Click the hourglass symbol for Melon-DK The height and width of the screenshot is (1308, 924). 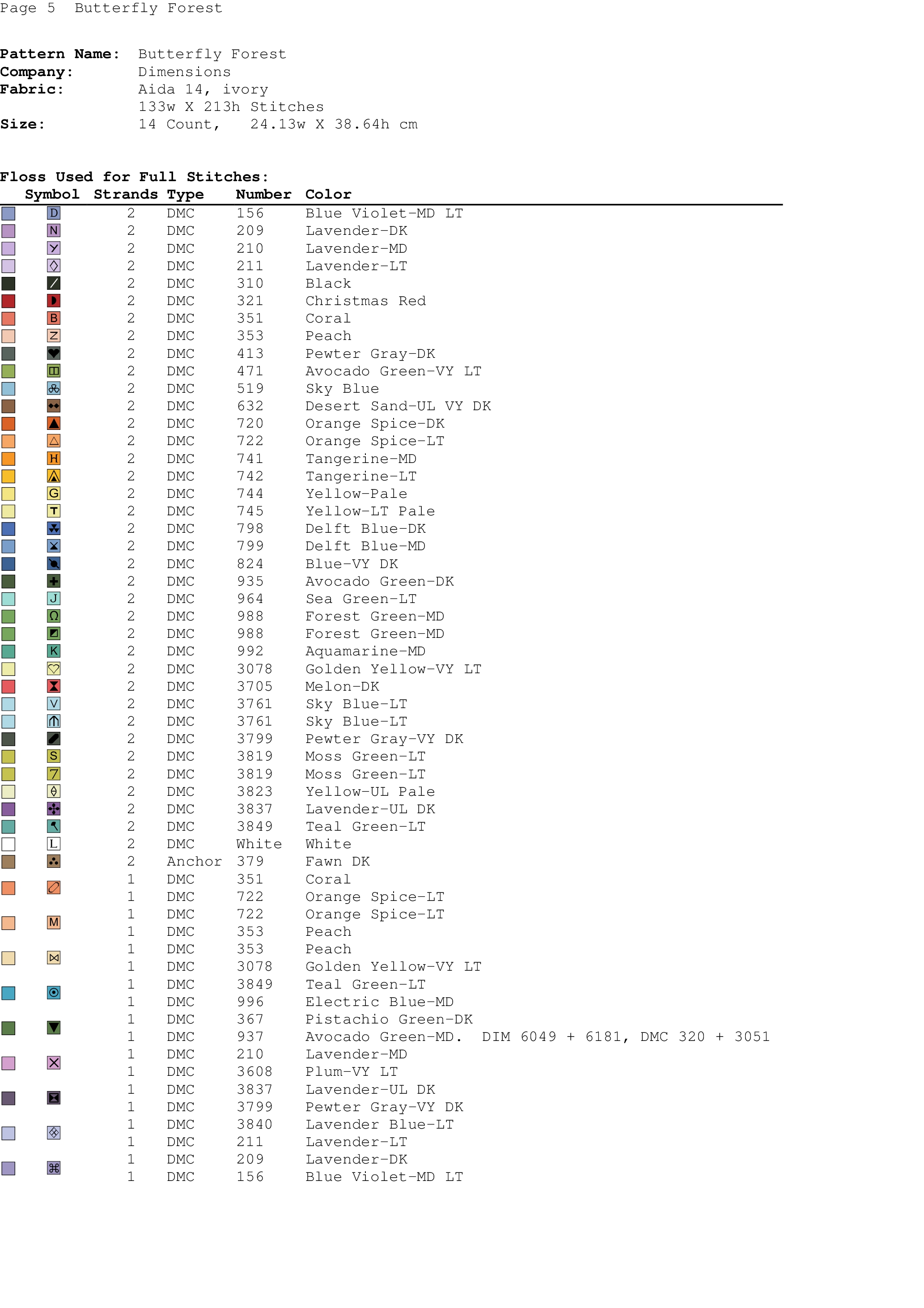point(54,686)
